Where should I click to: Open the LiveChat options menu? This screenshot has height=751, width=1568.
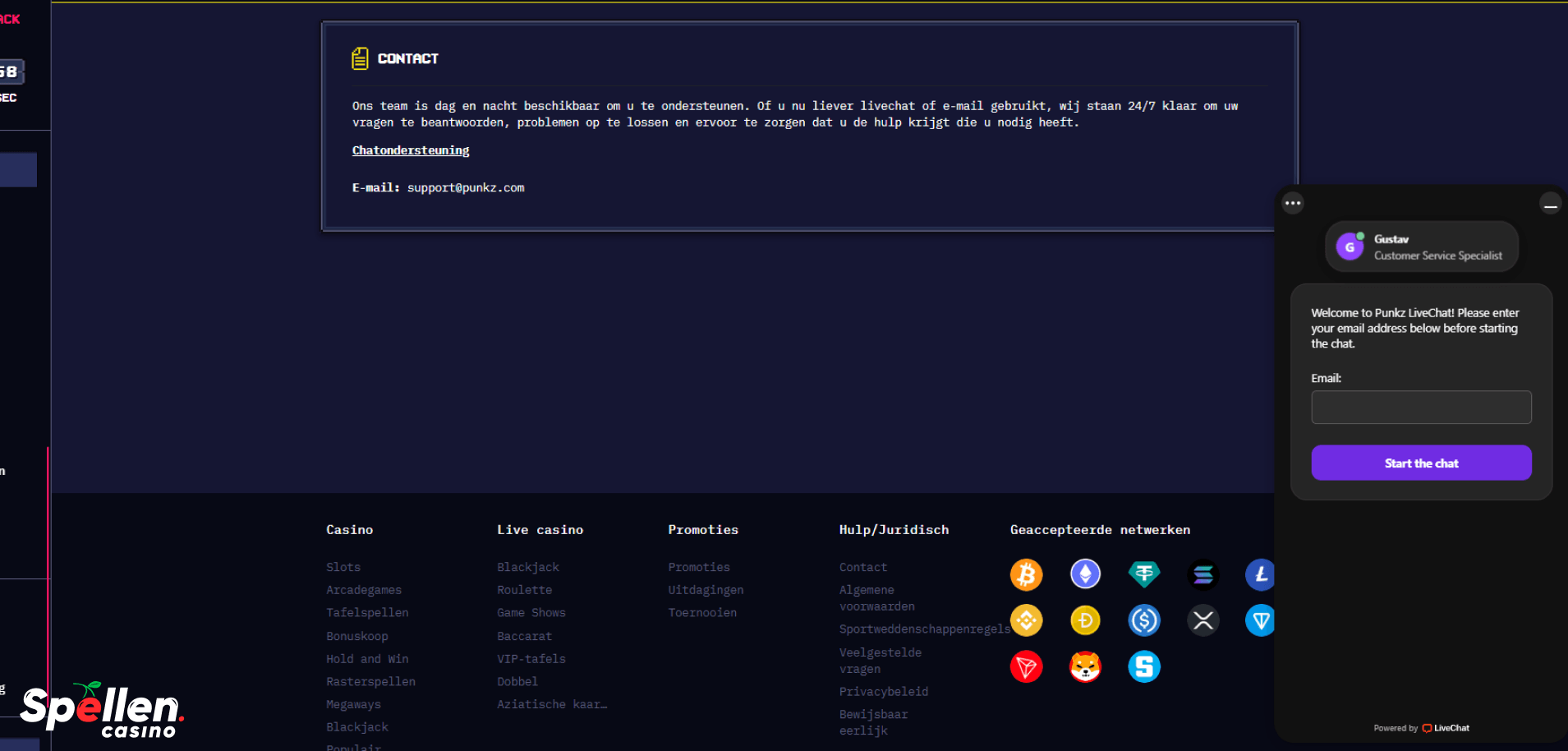(1293, 203)
